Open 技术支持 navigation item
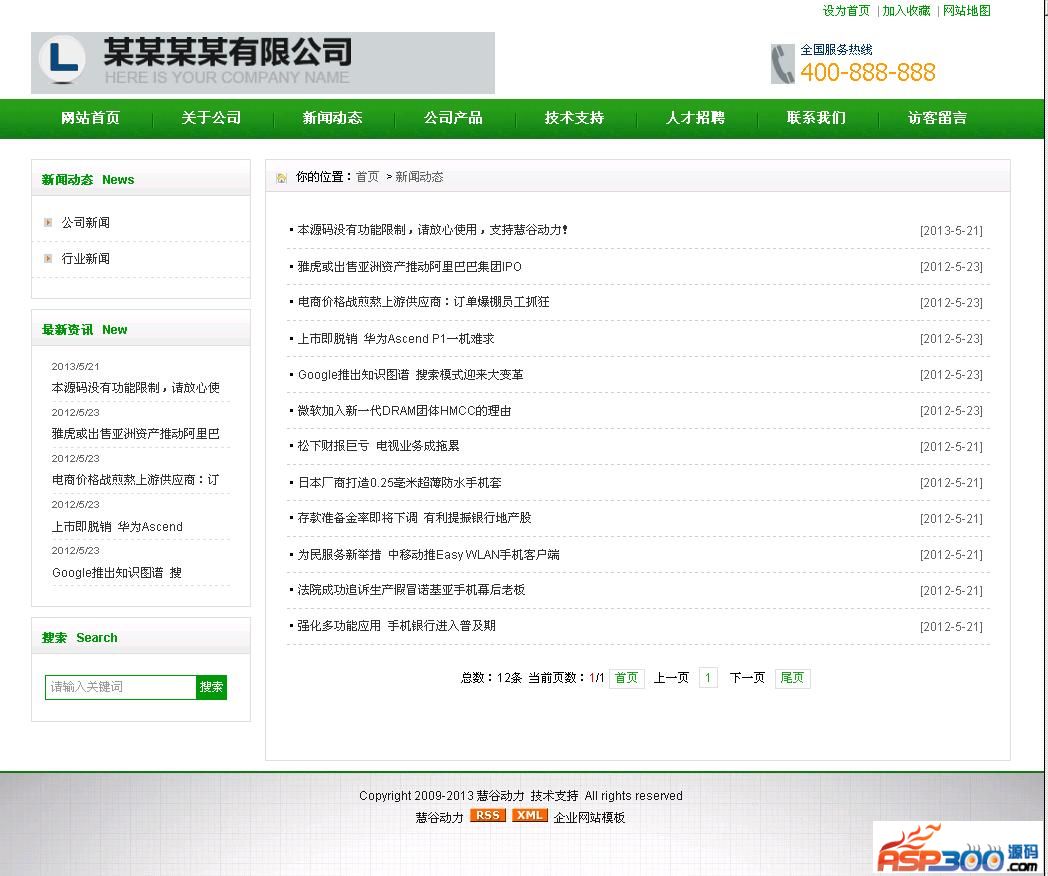This screenshot has width=1048, height=876. coord(574,118)
